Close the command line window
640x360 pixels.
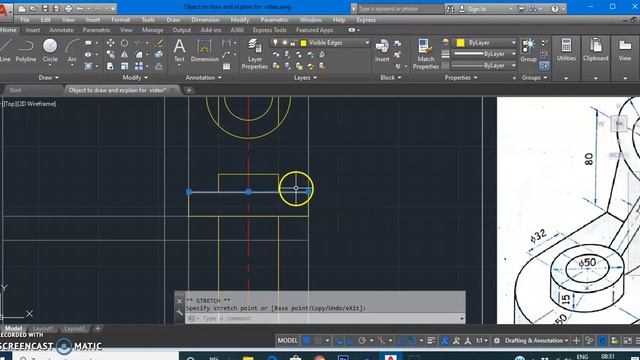point(179,301)
